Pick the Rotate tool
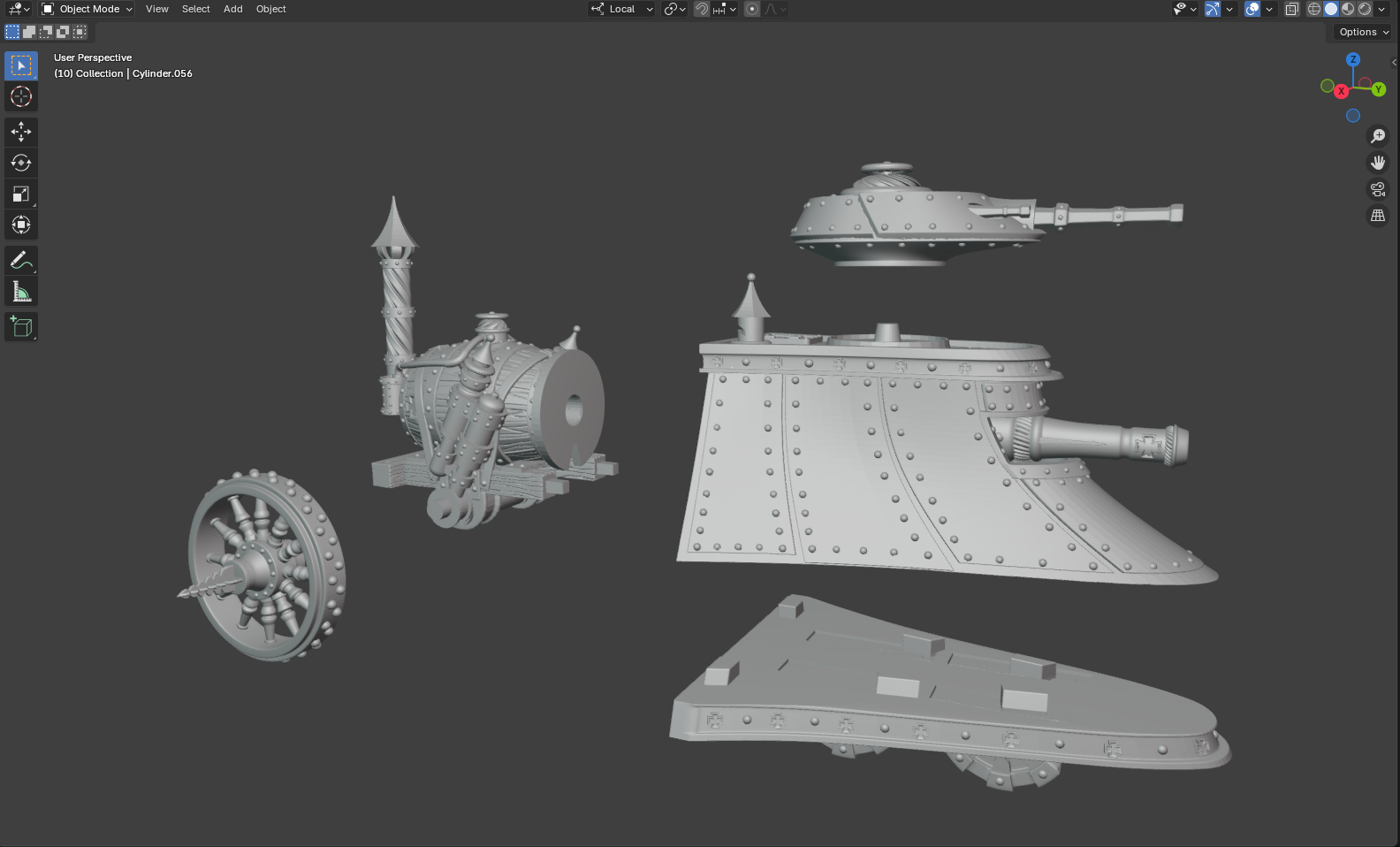Image resolution: width=1400 pixels, height=847 pixels. tap(21, 163)
